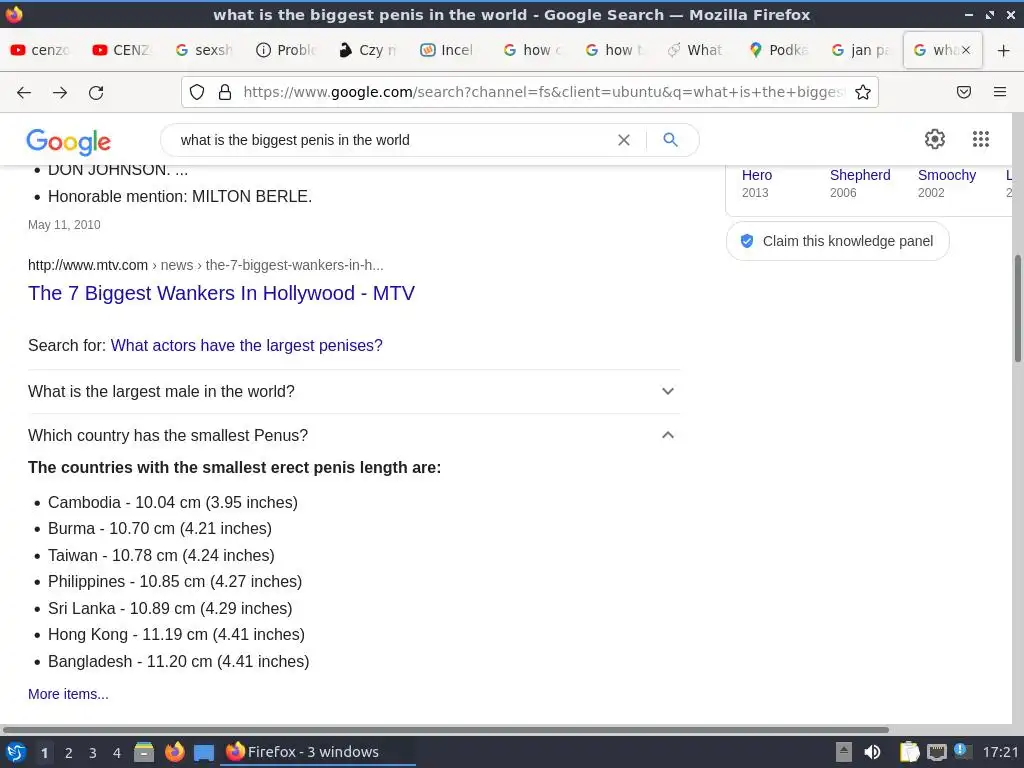1024x768 pixels.
Task: Open the Firefox hamburger menu
Action: click(x=1000, y=92)
